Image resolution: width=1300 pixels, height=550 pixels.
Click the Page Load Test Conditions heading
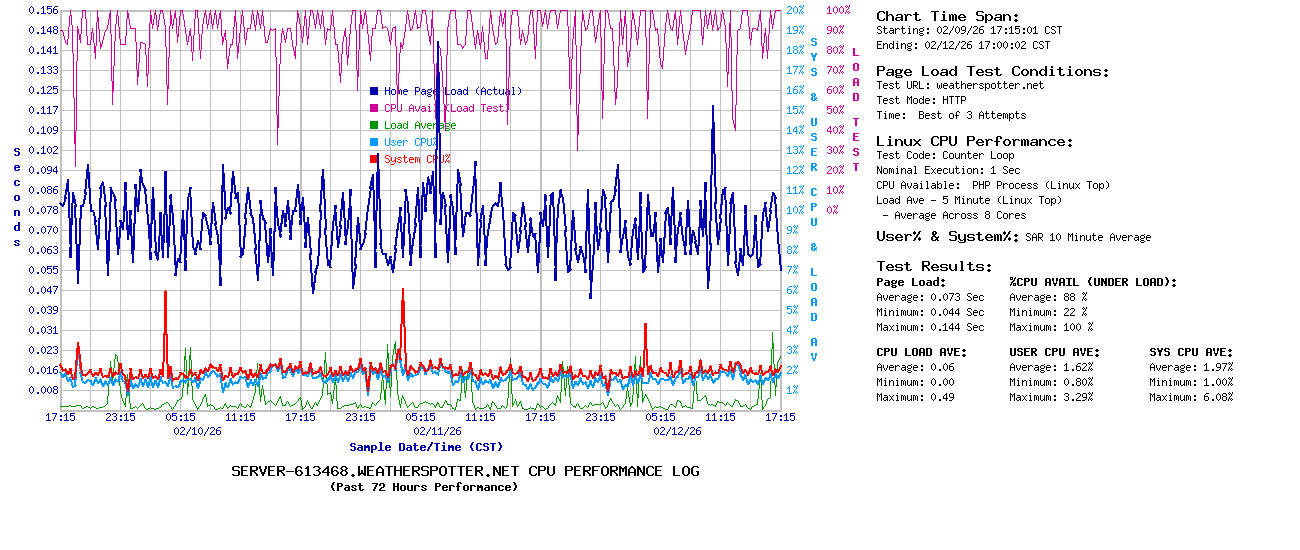992,71
